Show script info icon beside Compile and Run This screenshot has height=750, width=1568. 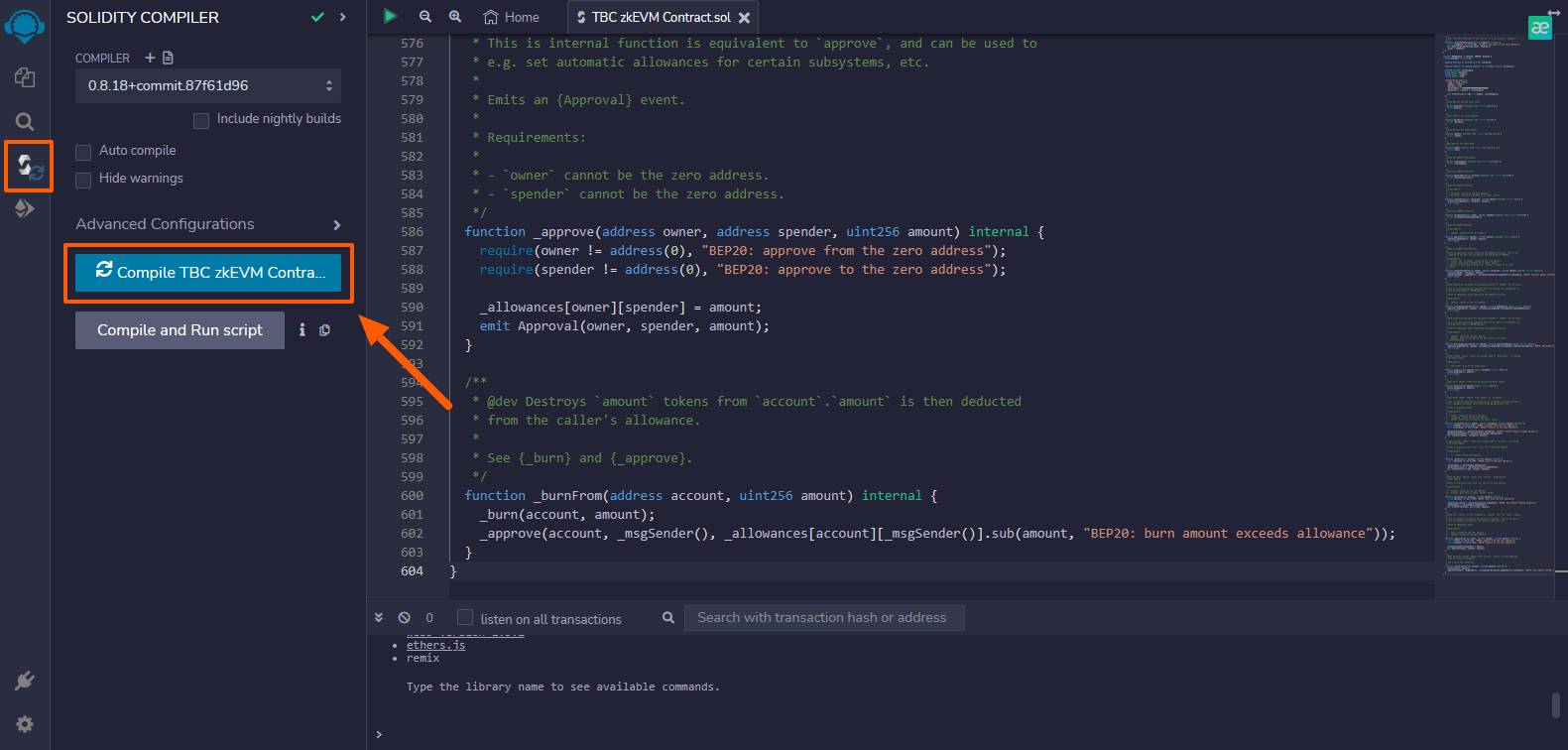[x=302, y=330]
